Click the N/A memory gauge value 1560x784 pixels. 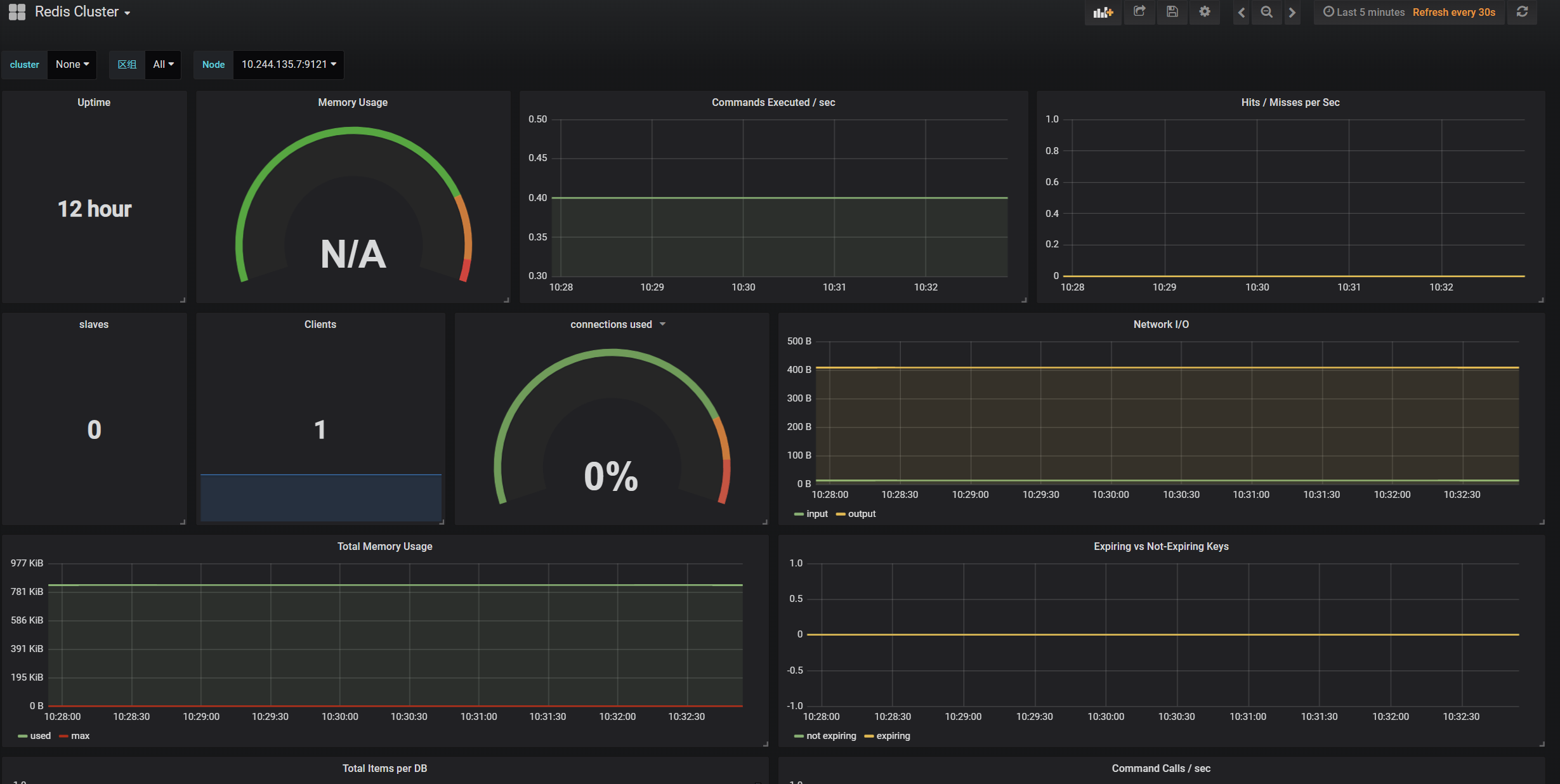tap(353, 254)
